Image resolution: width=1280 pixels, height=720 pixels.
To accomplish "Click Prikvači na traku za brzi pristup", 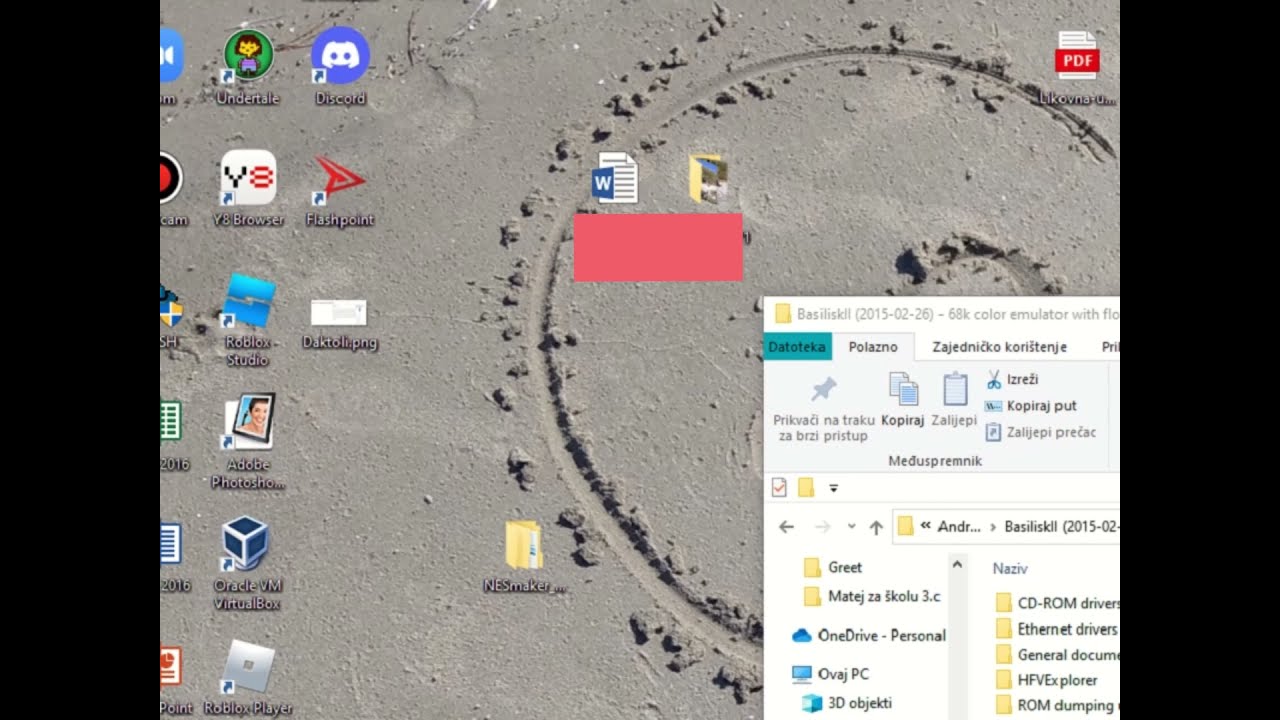I will coord(824,408).
